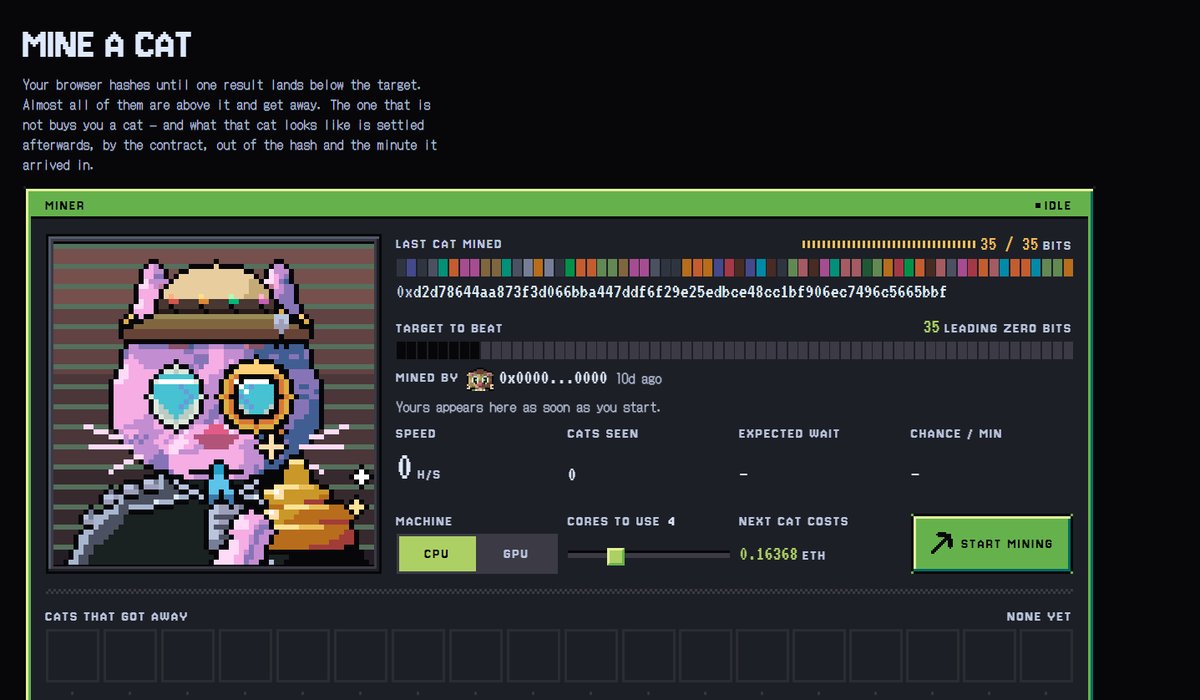This screenshot has width=1200, height=700.
Task: Click the 'Cats that got away' label
Action: coord(116,617)
